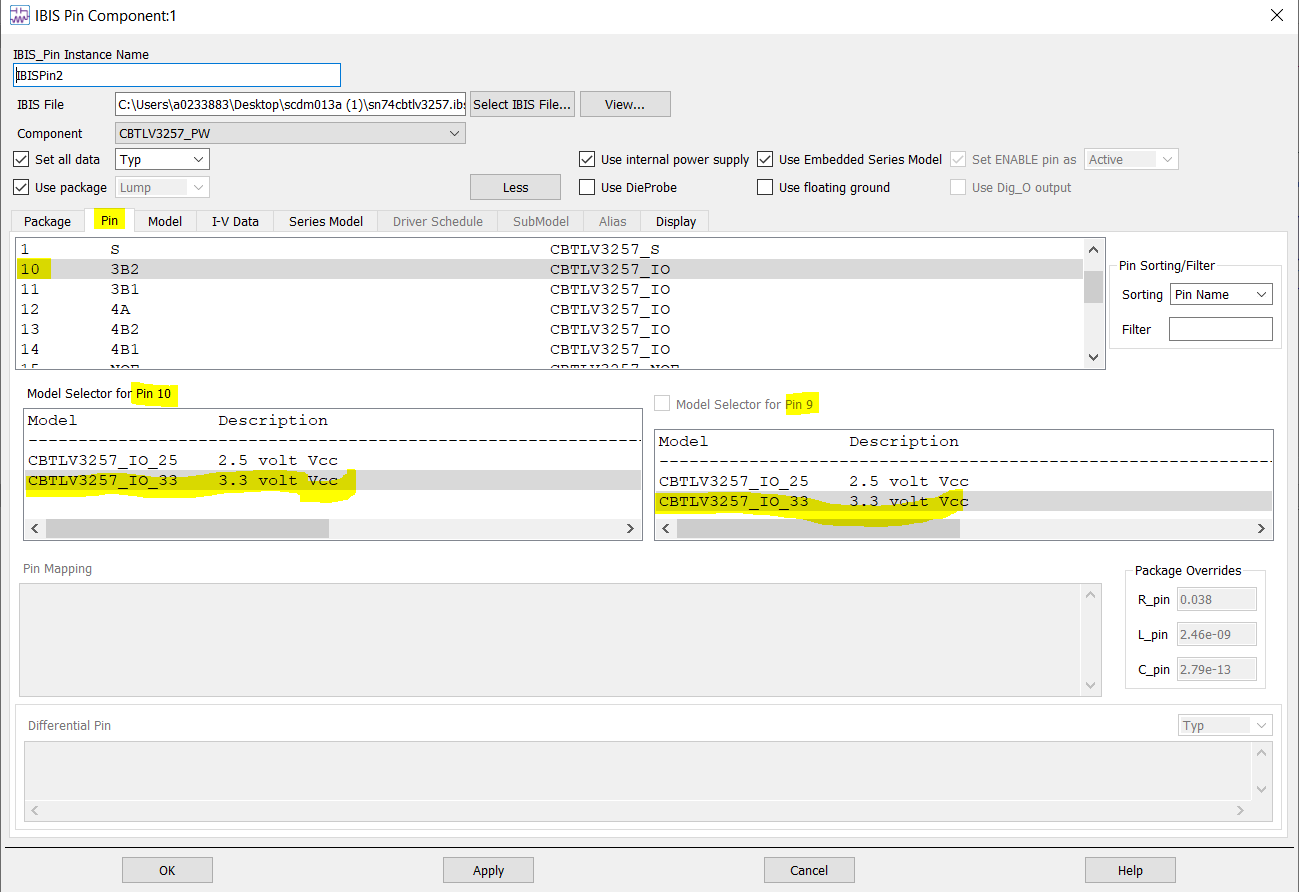This screenshot has height=892, width=1299.
Task: Open the Series Model tab
Action: (326, 221)
